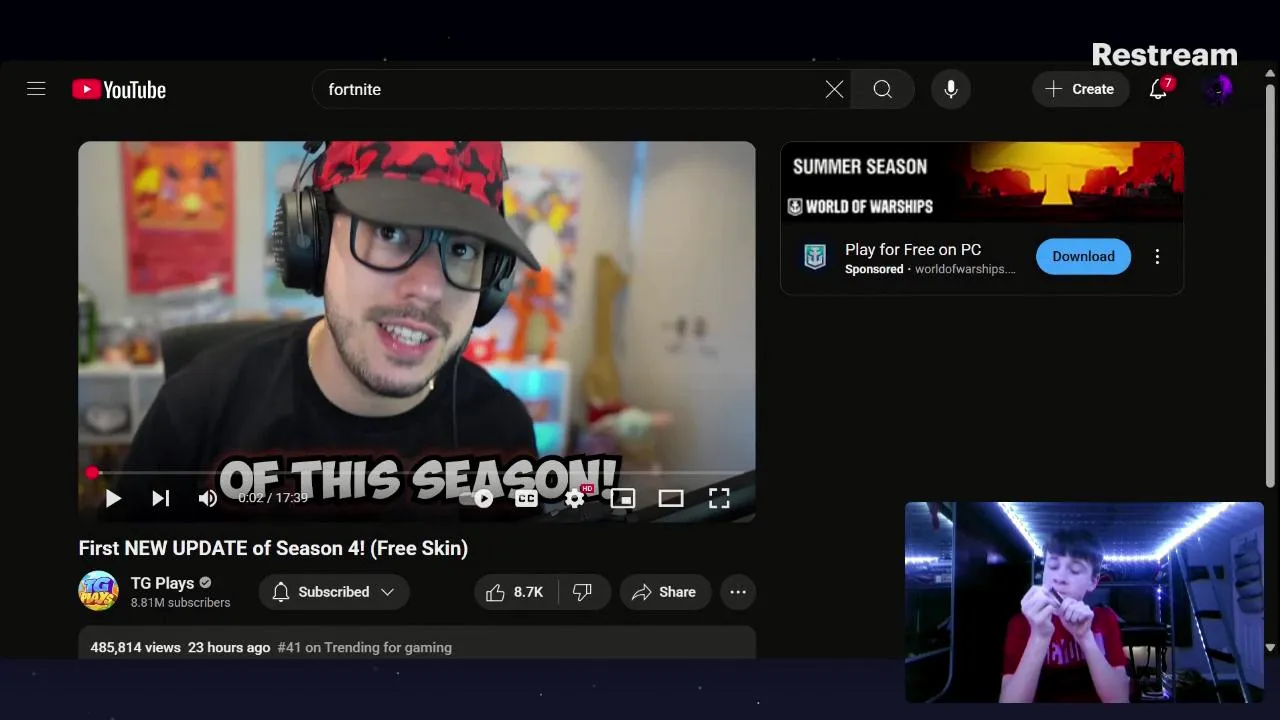Dislike the video

pyautogui.click(x=583, y=592)
